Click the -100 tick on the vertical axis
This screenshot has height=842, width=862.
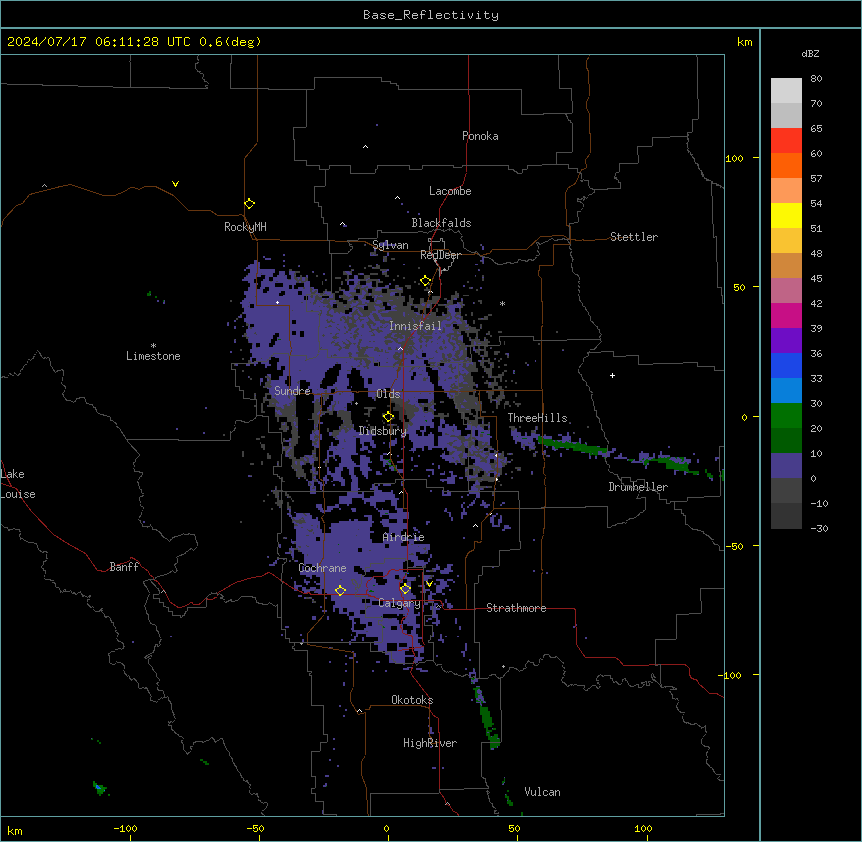(730, 675)
